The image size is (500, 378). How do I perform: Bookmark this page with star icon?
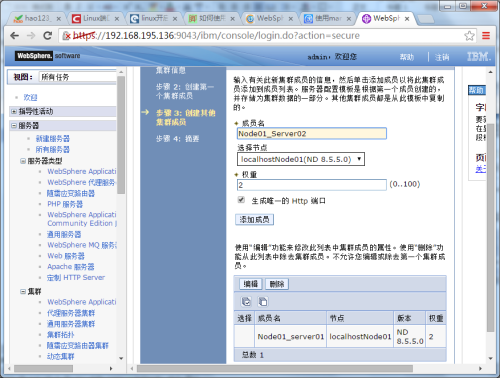[x=469, y=35]
